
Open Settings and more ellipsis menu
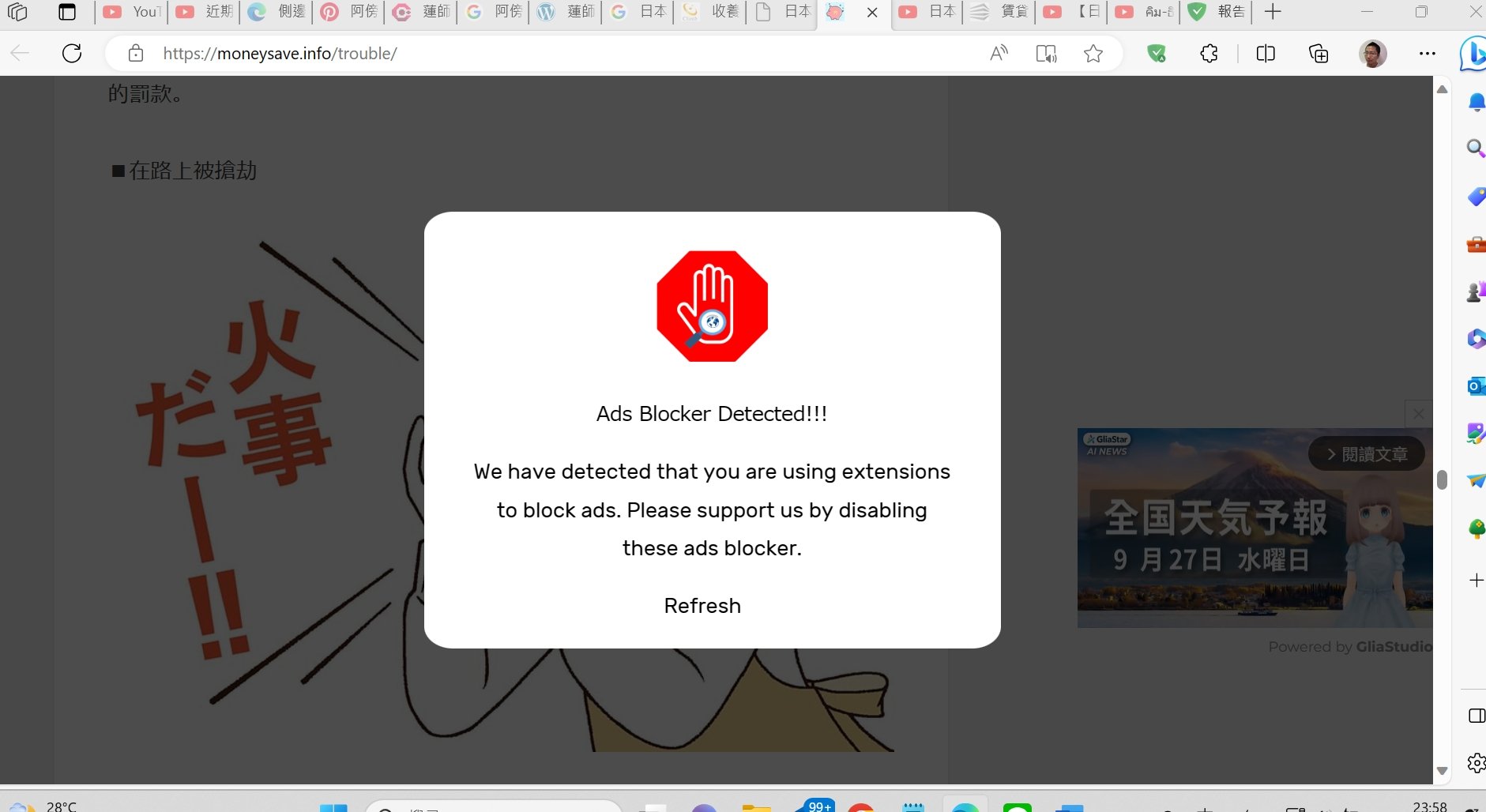click(x=1427, y=54)
